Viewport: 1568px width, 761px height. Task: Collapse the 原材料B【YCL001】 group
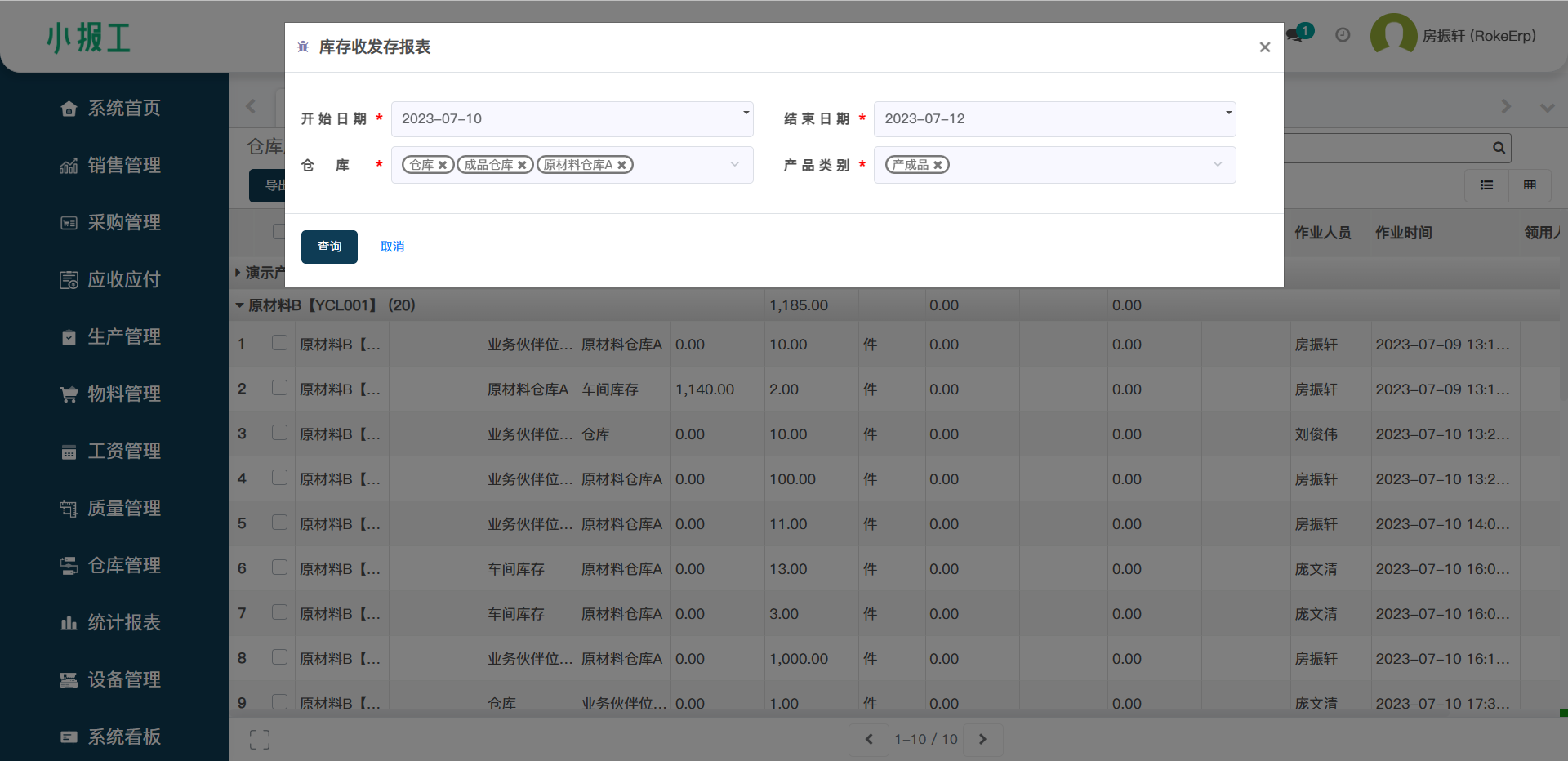[x=240, y=305]
